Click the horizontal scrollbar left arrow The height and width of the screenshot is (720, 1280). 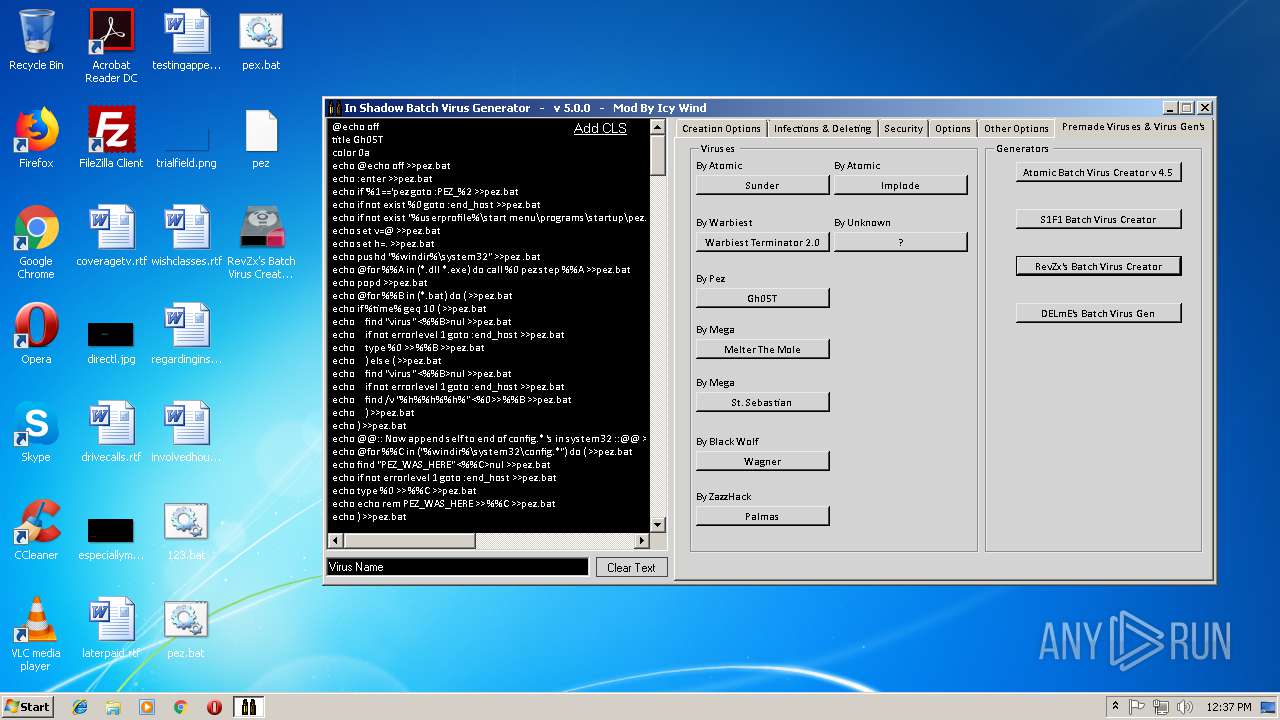pyautogui.click(x=335, y=541)
